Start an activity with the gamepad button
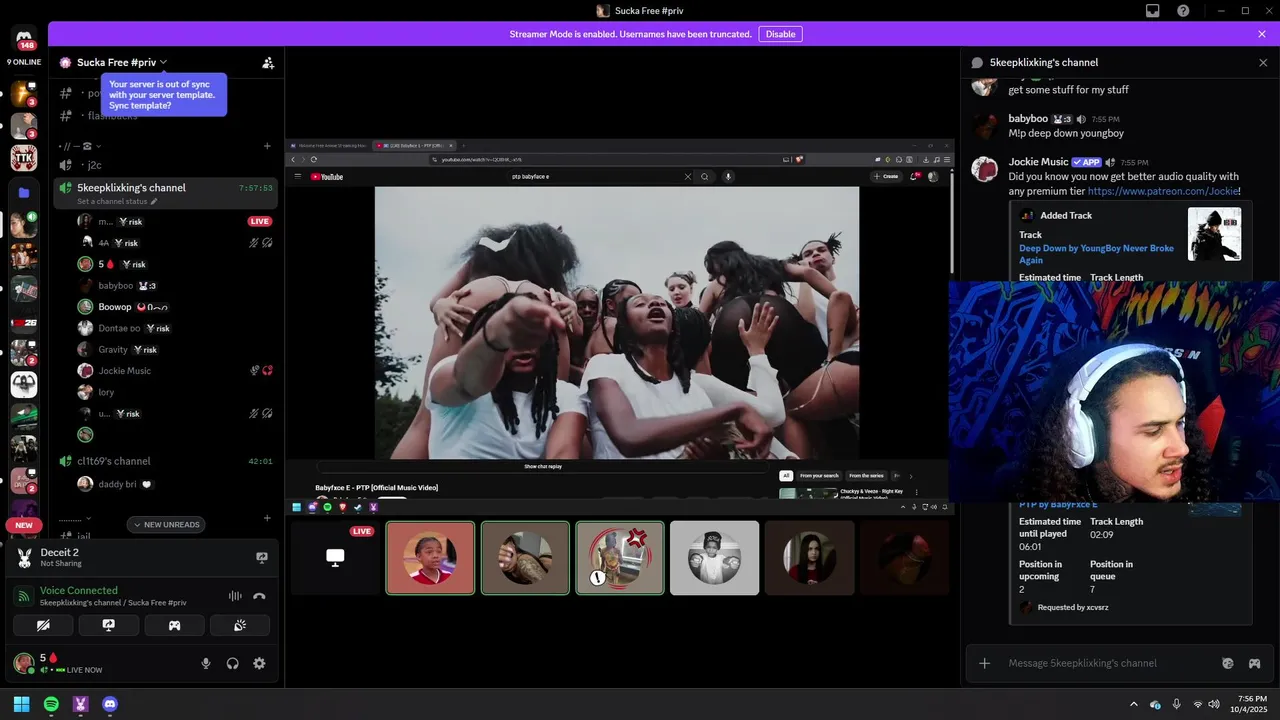This screenshot has height=720, width=1280. [174, 625]
